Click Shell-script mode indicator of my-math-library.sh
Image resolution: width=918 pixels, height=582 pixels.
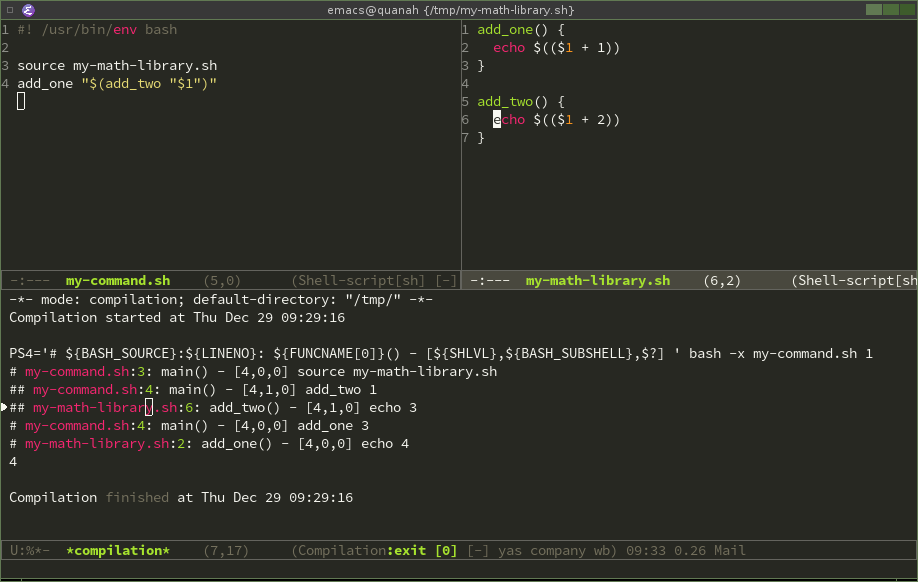pyautogui.click(x=854, y=281)
